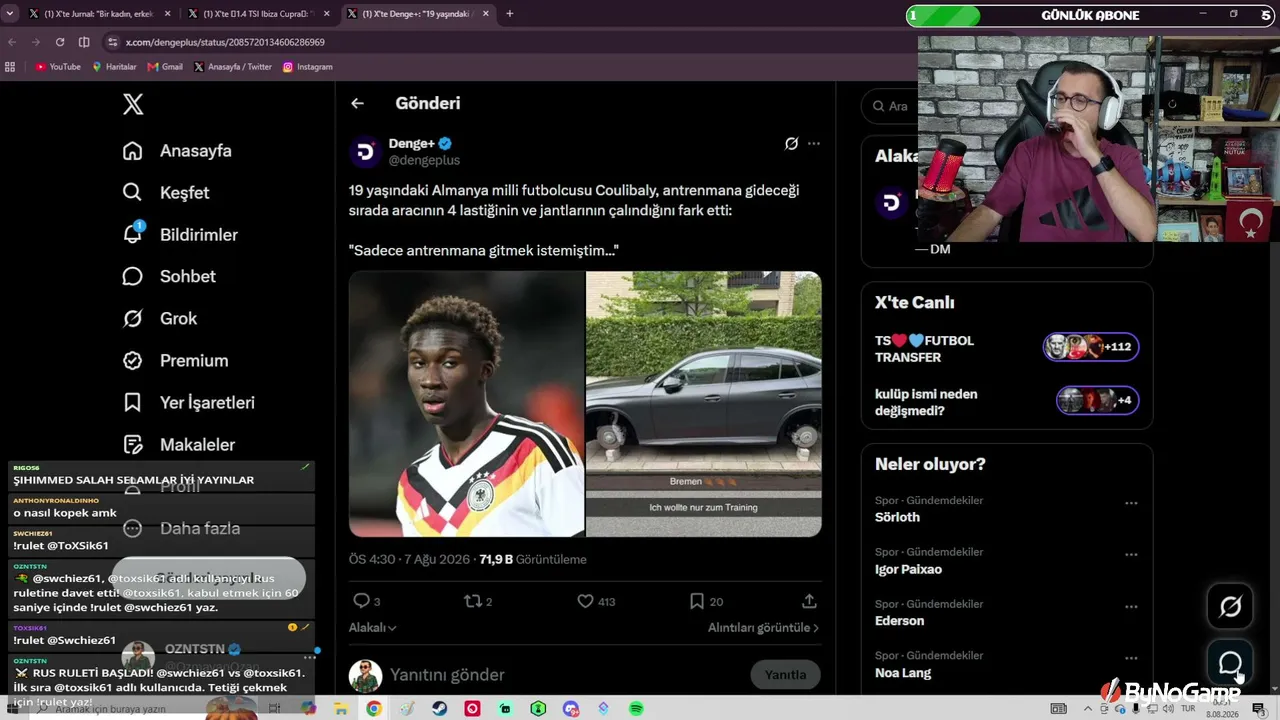Reload the page in the browser
1280x720 pixels.
(x=60, y=42)
